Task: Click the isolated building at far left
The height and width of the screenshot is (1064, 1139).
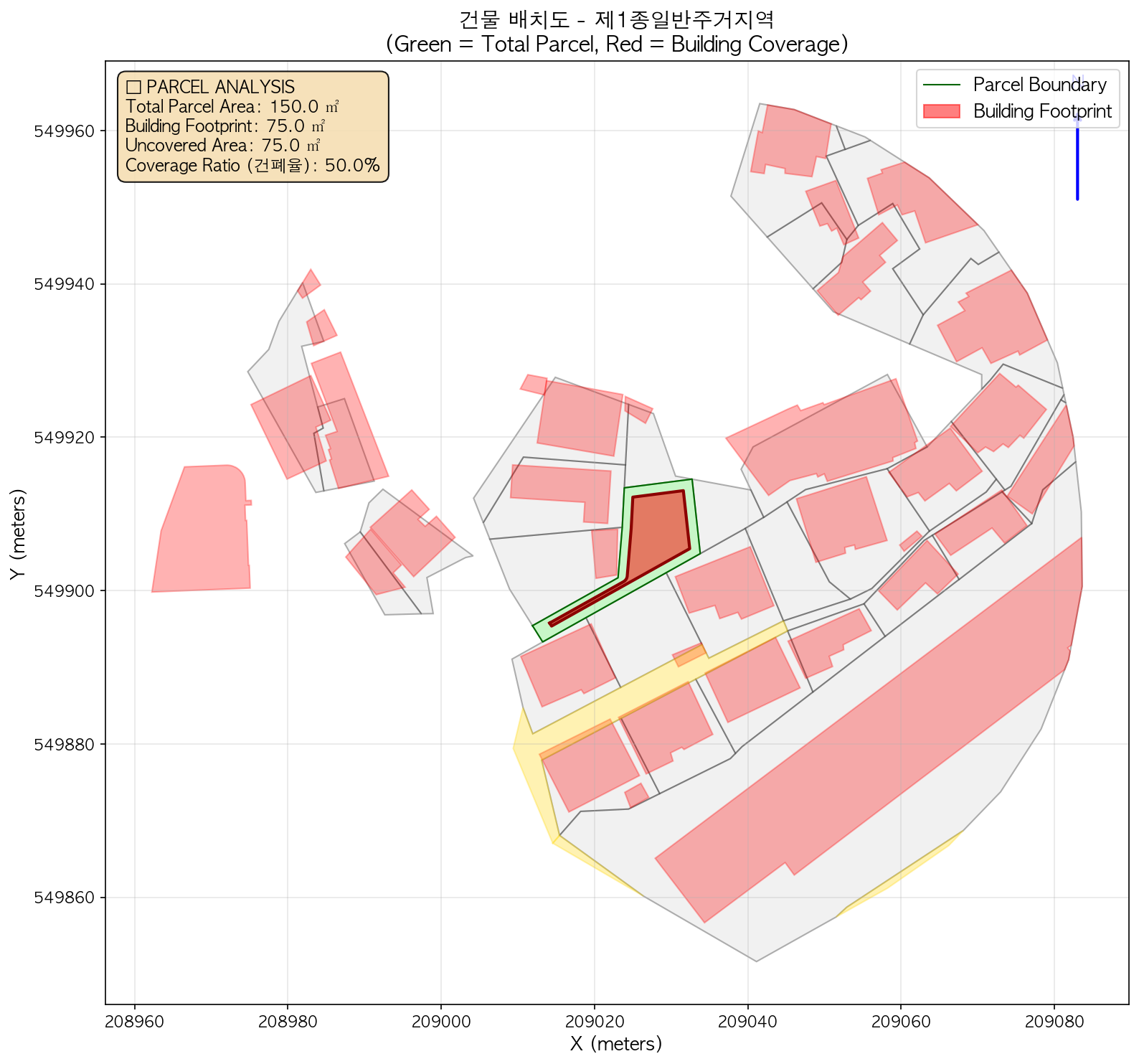Action: coord(202,531)
